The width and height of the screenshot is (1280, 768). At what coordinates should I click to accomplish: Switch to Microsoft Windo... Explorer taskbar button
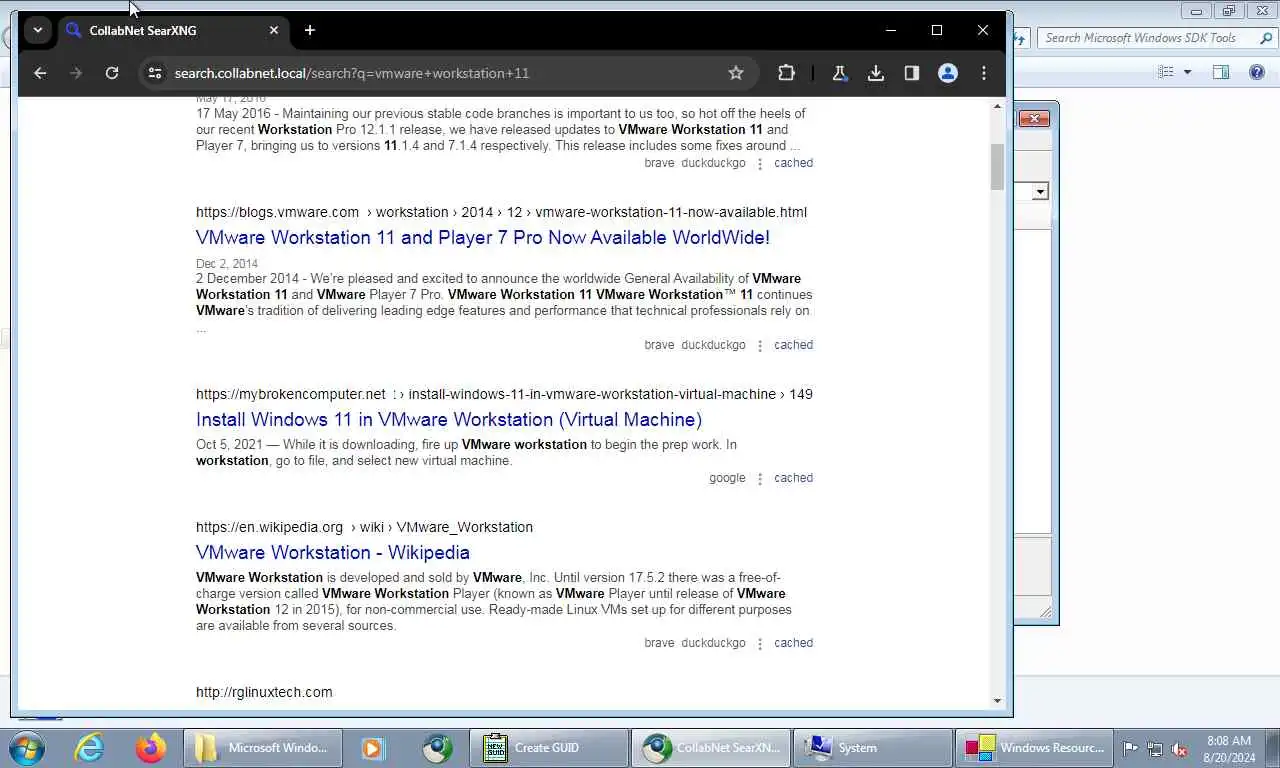point(263,748)
